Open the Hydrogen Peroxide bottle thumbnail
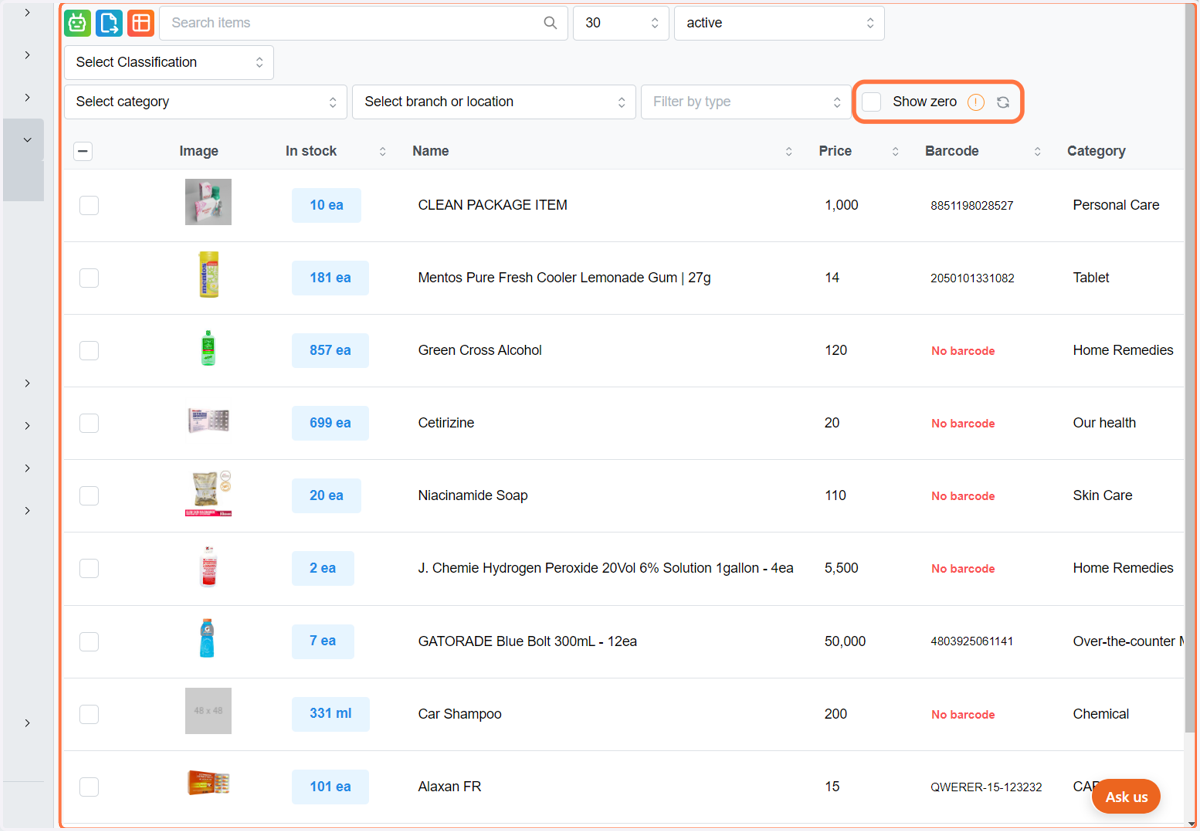 208,566
